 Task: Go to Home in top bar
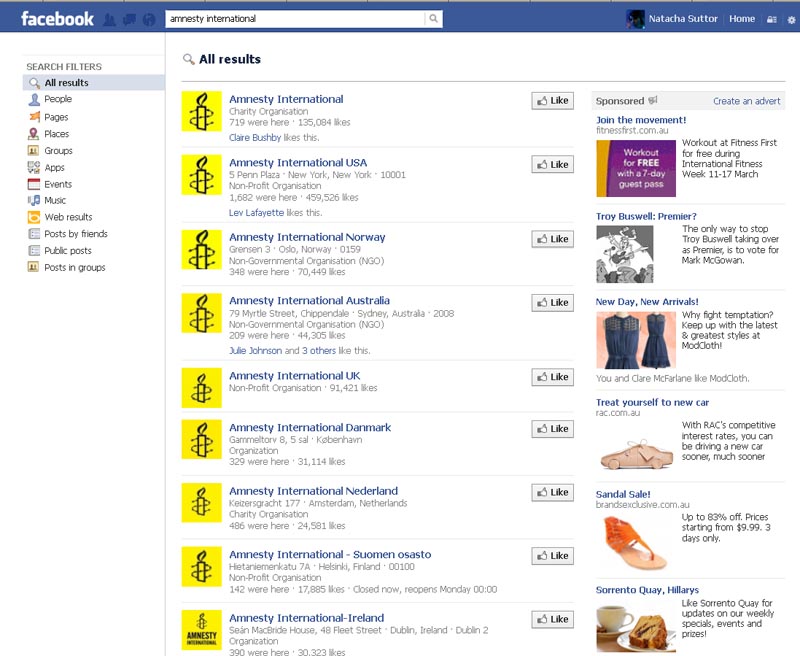(x=742, y=19)
